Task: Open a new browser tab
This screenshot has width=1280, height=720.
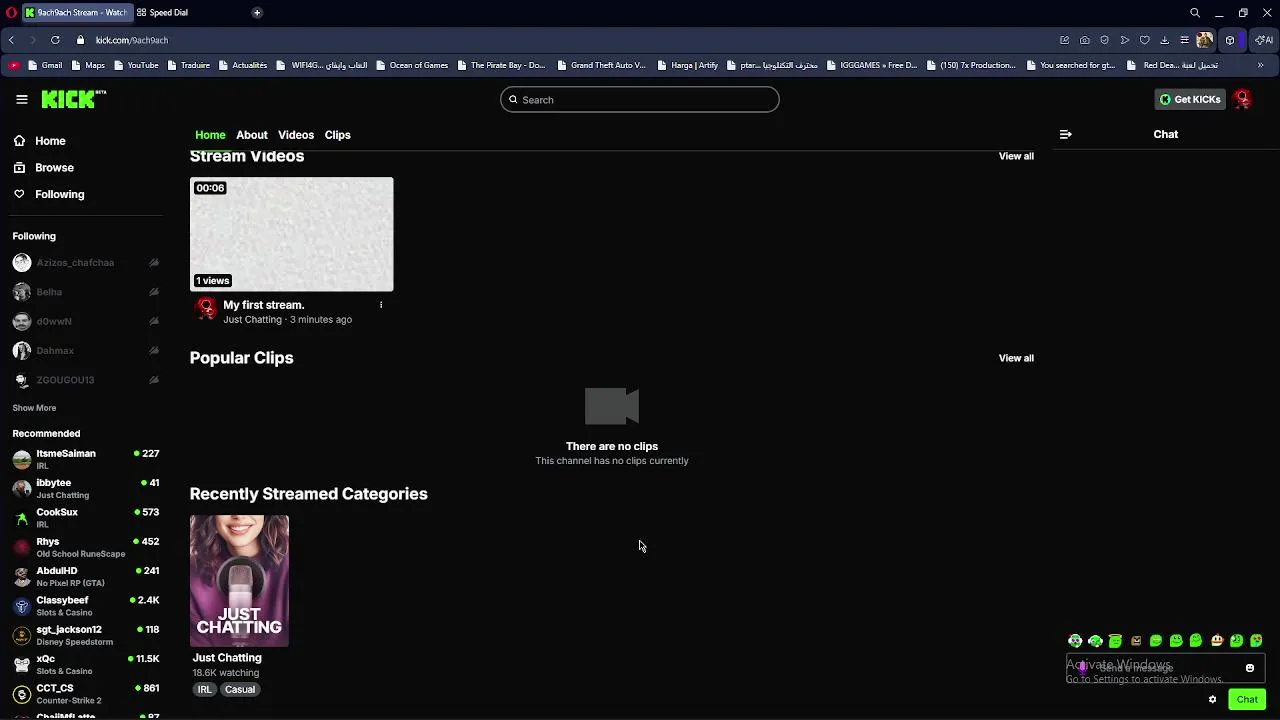Action: [x=257, y=12]
